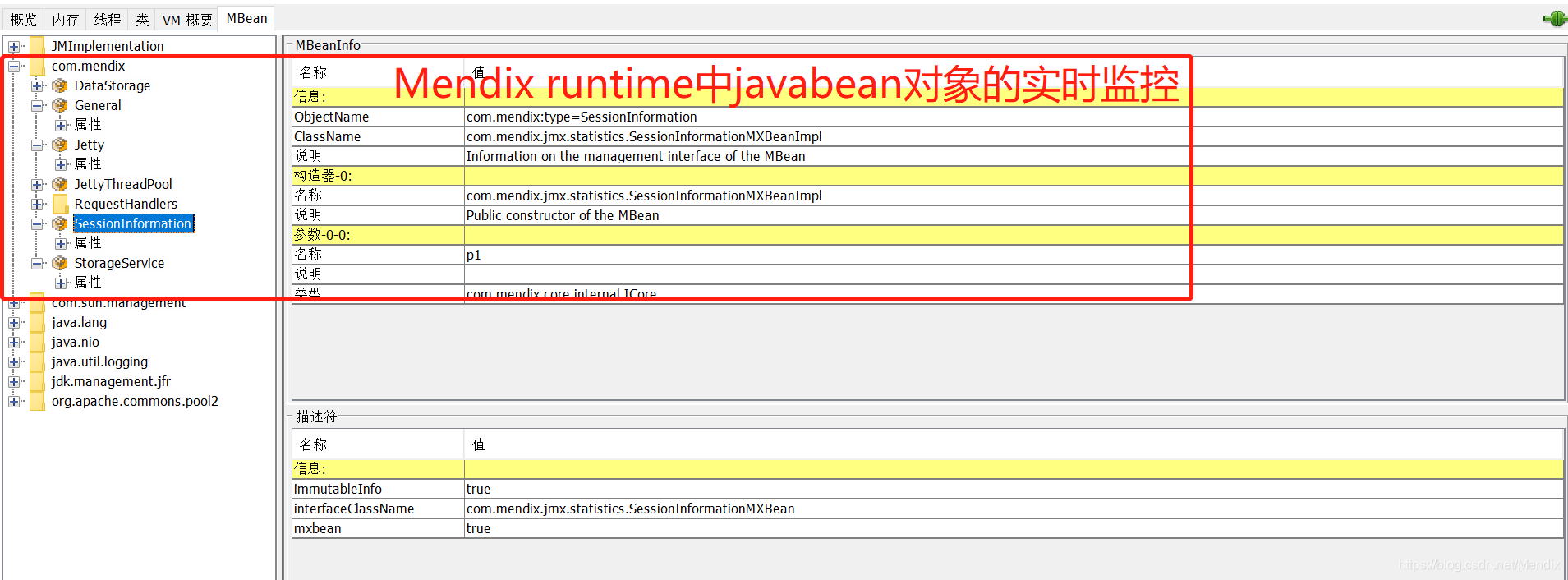
Task: Click the ClassName row label cell
Action: 378,136
